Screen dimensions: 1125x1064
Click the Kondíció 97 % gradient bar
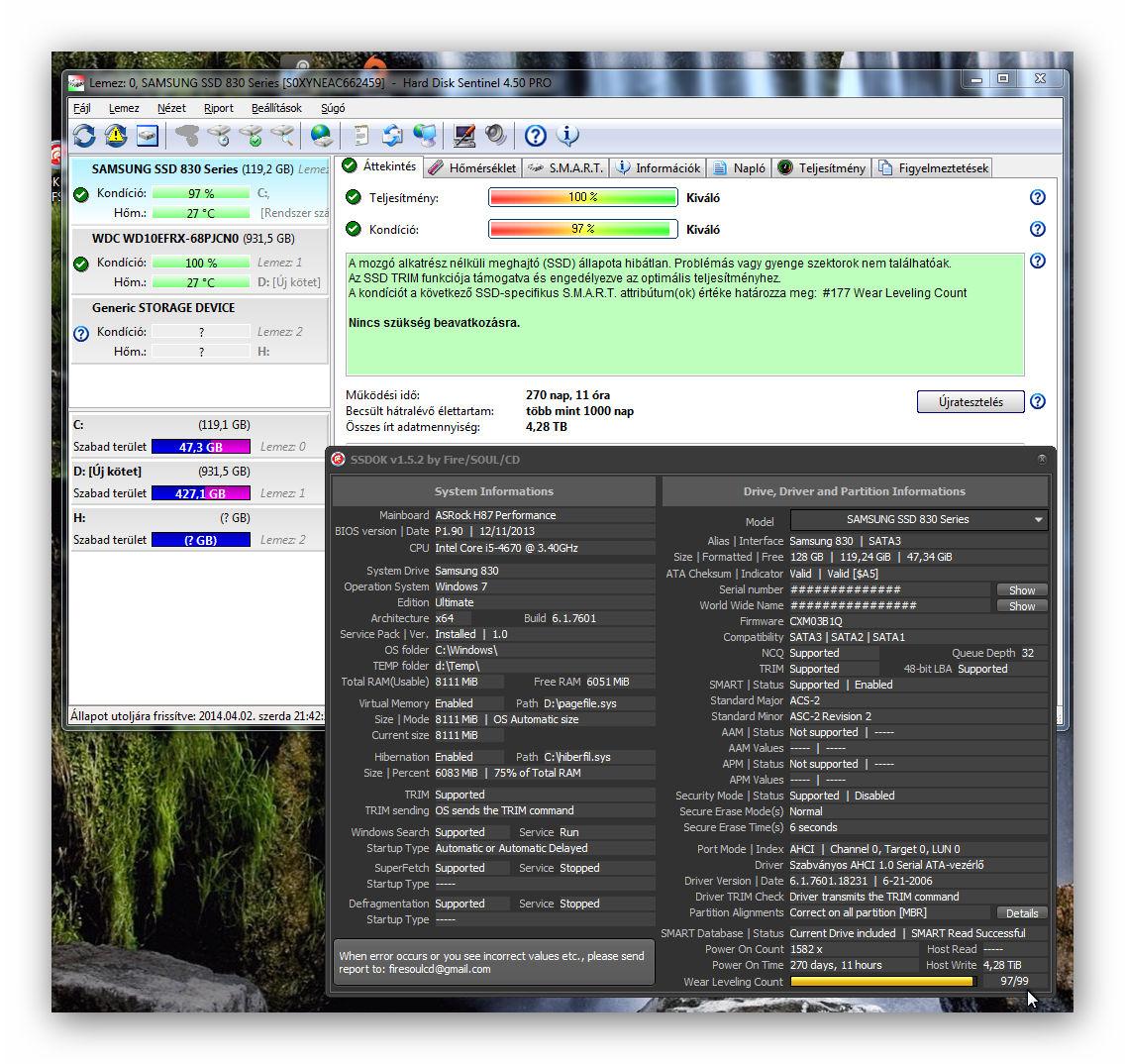(x=582, y=229)
